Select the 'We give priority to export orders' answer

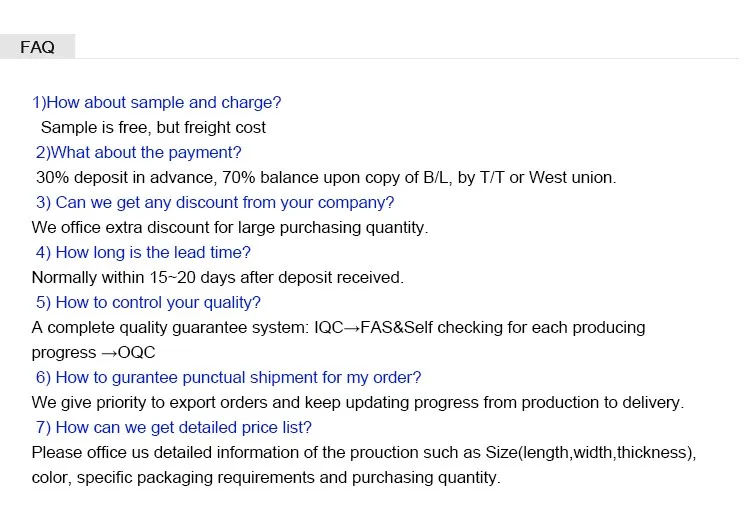click(357, 402)
